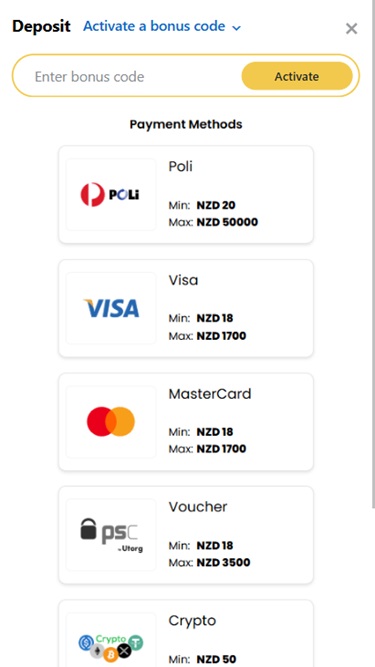Click the Deposit title text
This screenshot has width=375, height=667.
pyautogui.click(x=41, y=26)
